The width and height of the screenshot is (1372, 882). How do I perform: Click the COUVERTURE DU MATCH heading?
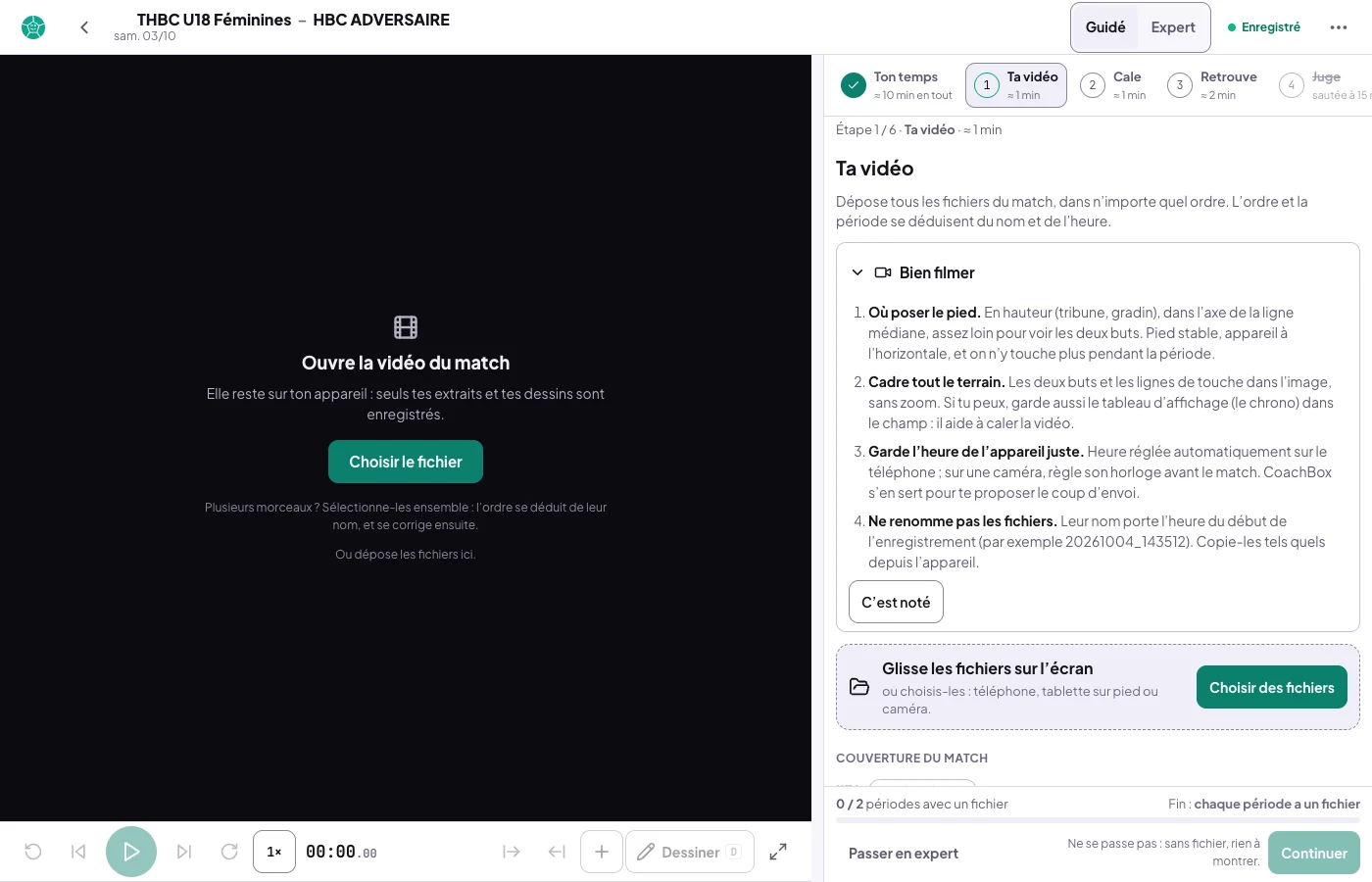coord(911,759)
